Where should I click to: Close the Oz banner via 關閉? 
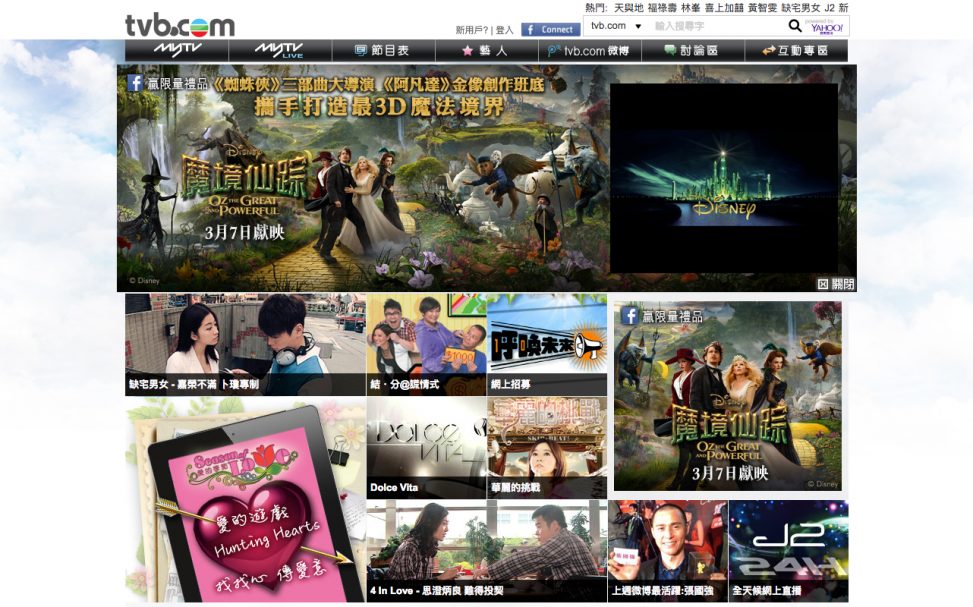[x=836, y=284]
